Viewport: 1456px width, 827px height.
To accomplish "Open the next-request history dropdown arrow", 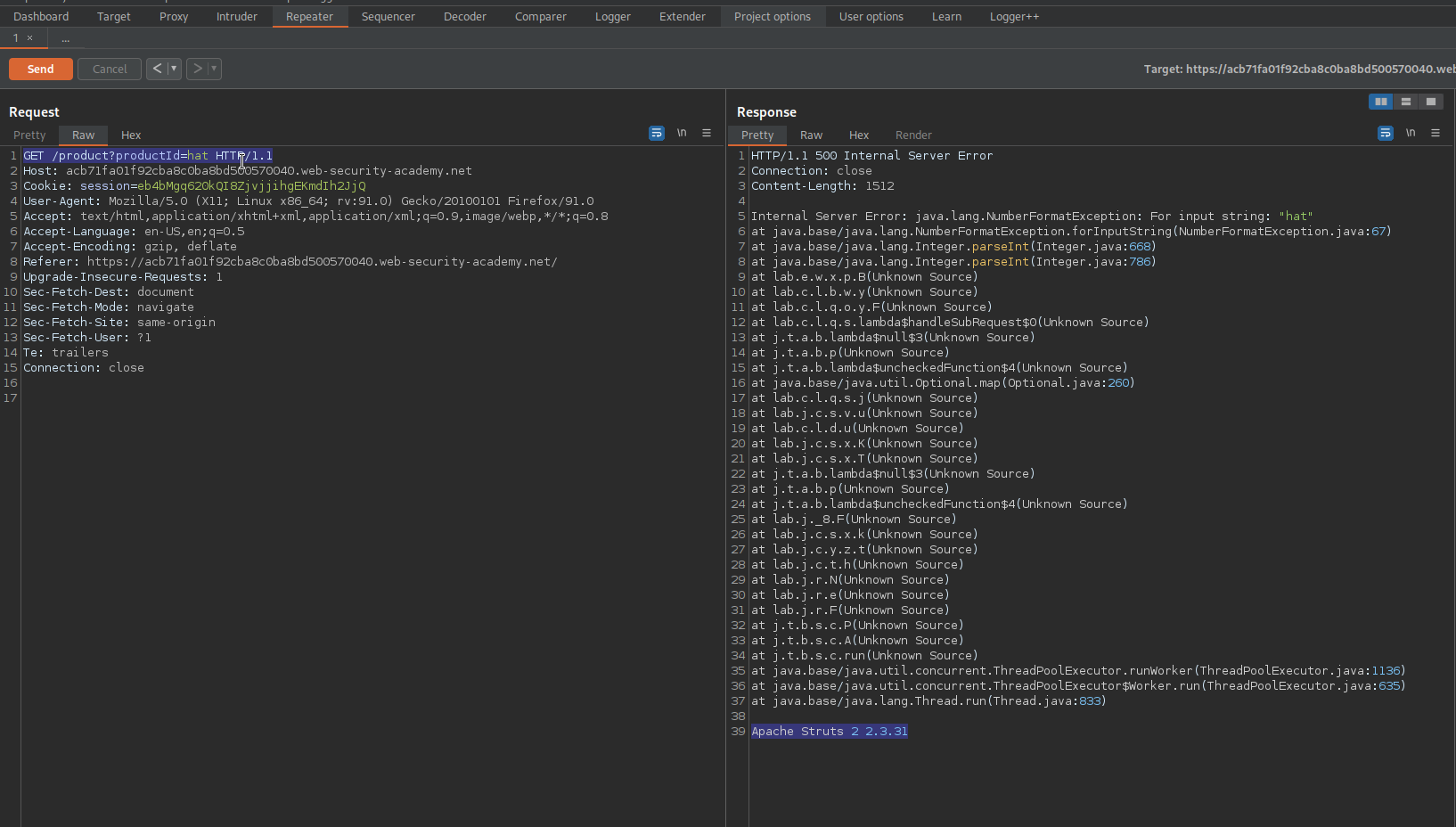I will pos(214,69).
